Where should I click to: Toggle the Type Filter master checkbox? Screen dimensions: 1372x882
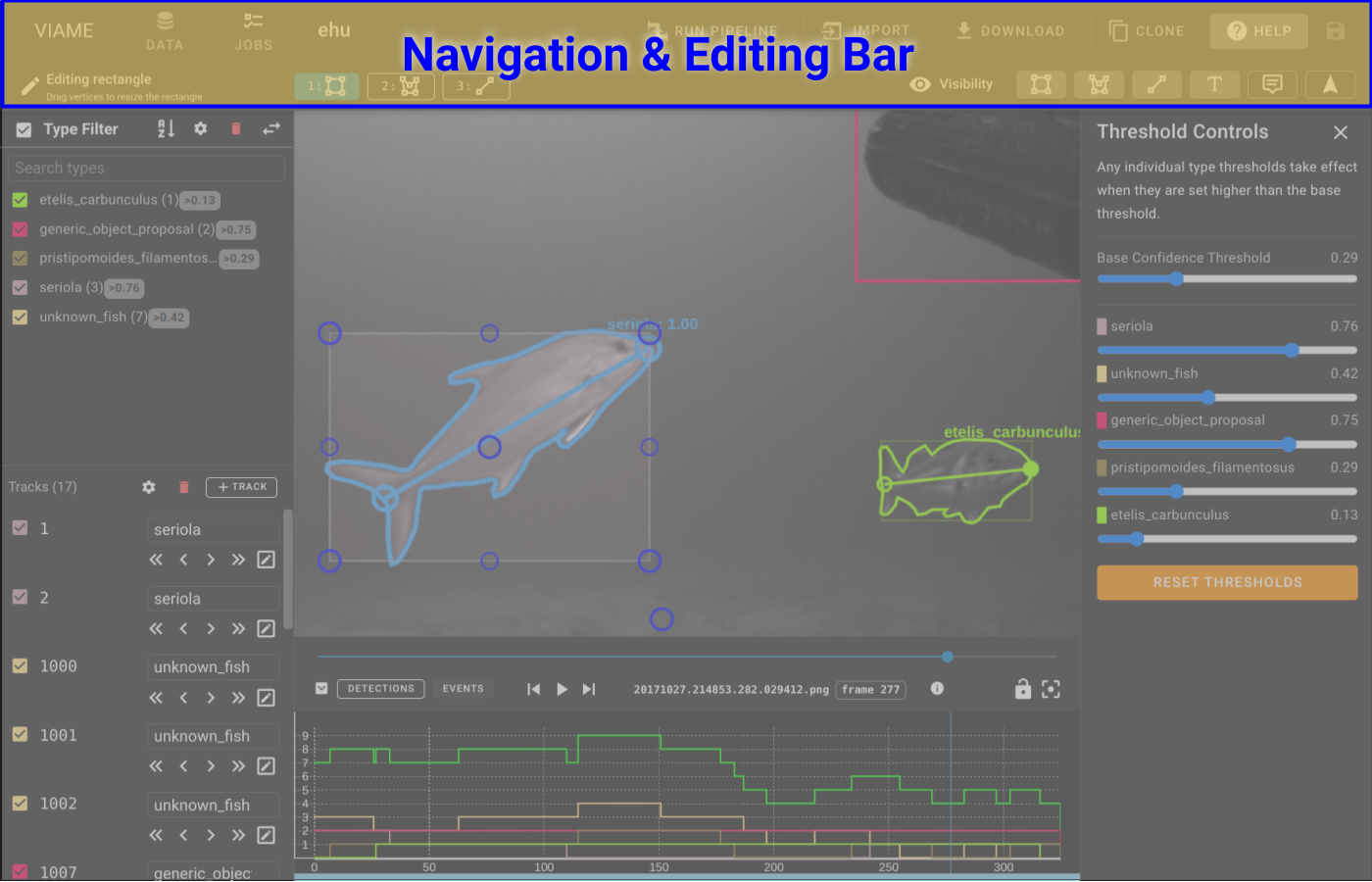click(x=24, y=129)
